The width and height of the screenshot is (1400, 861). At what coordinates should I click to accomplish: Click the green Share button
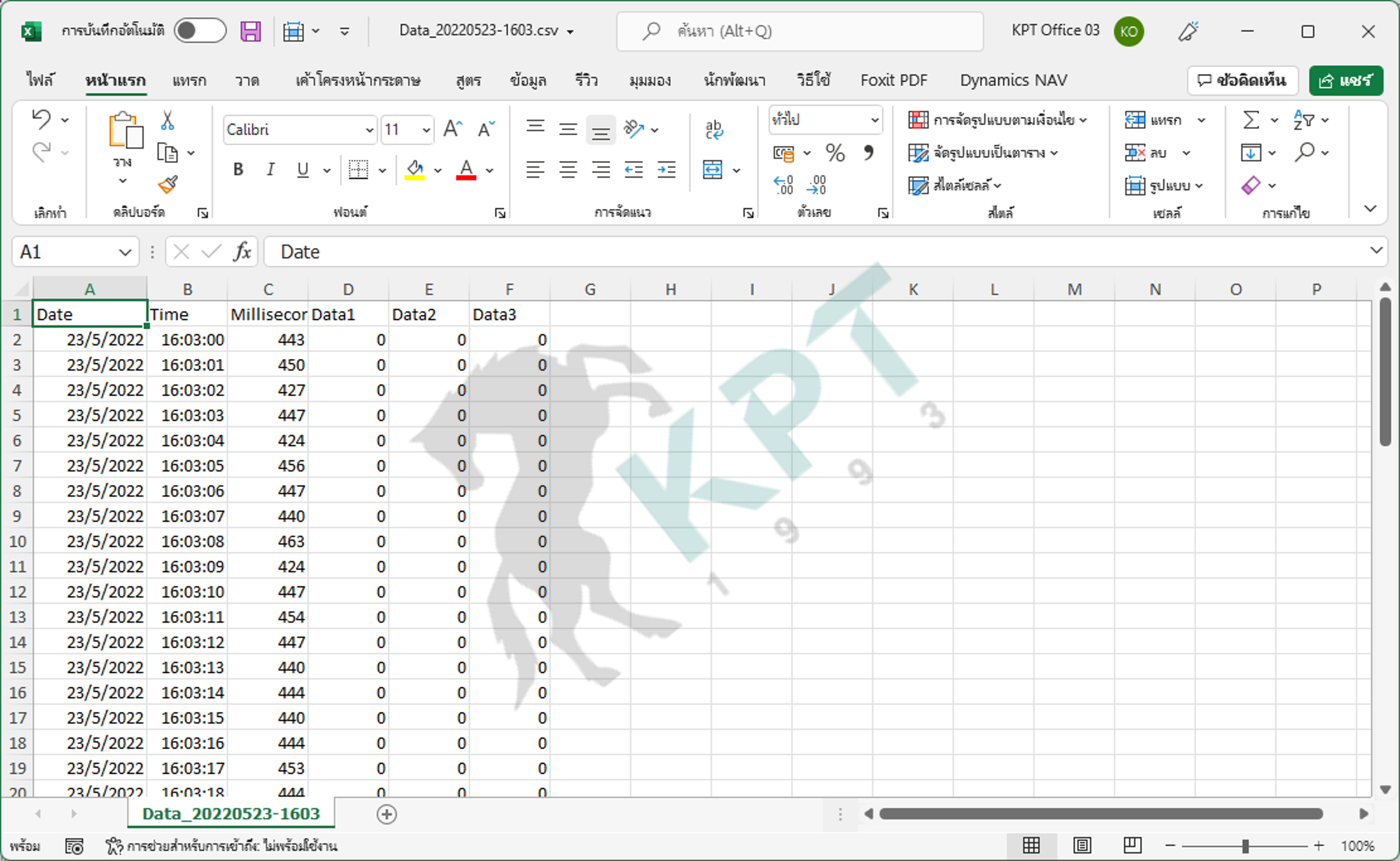1345,80
